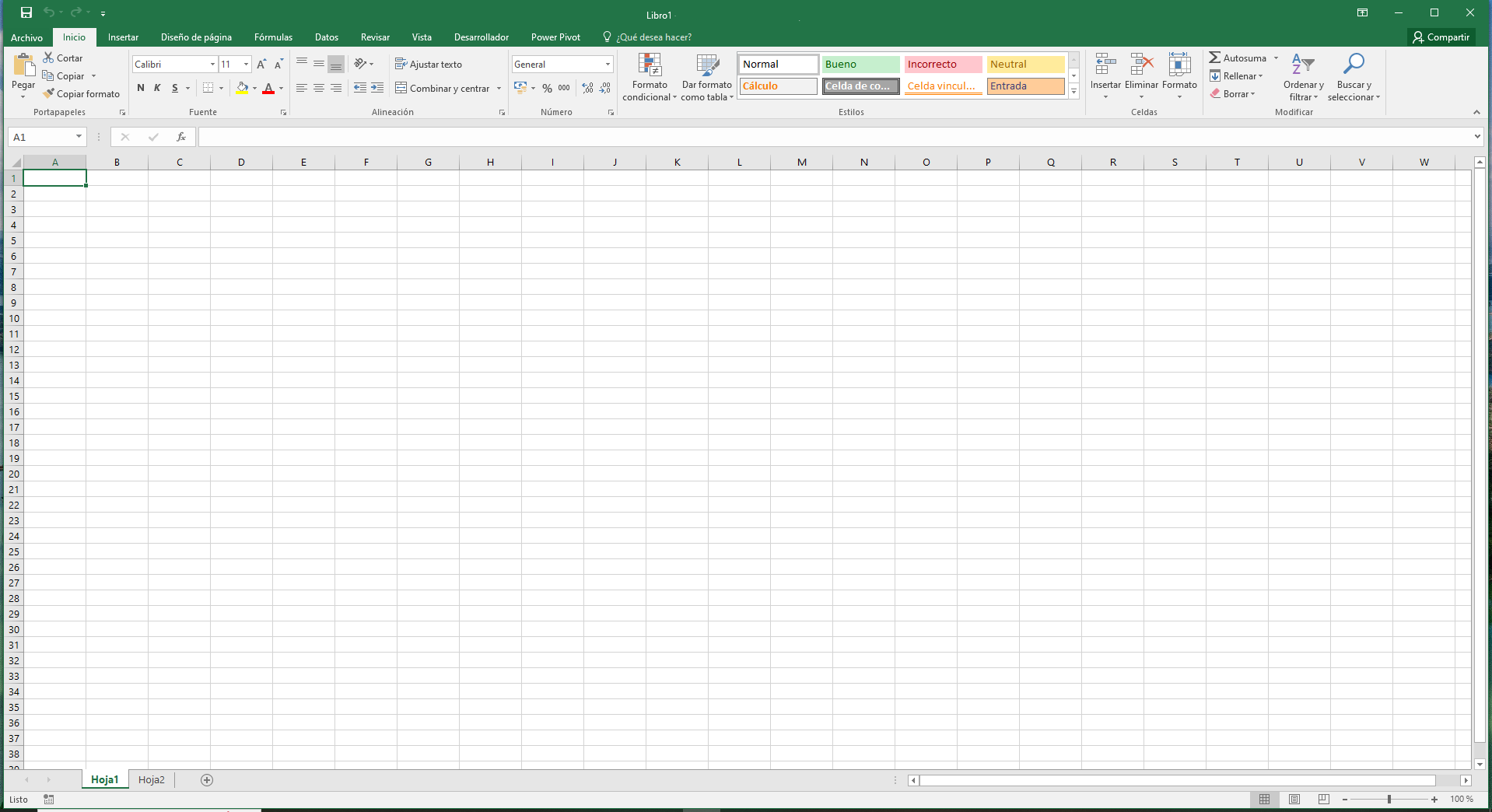Insert a new cell with Insertar
1492x812 pixels.
click(1104, 74)
